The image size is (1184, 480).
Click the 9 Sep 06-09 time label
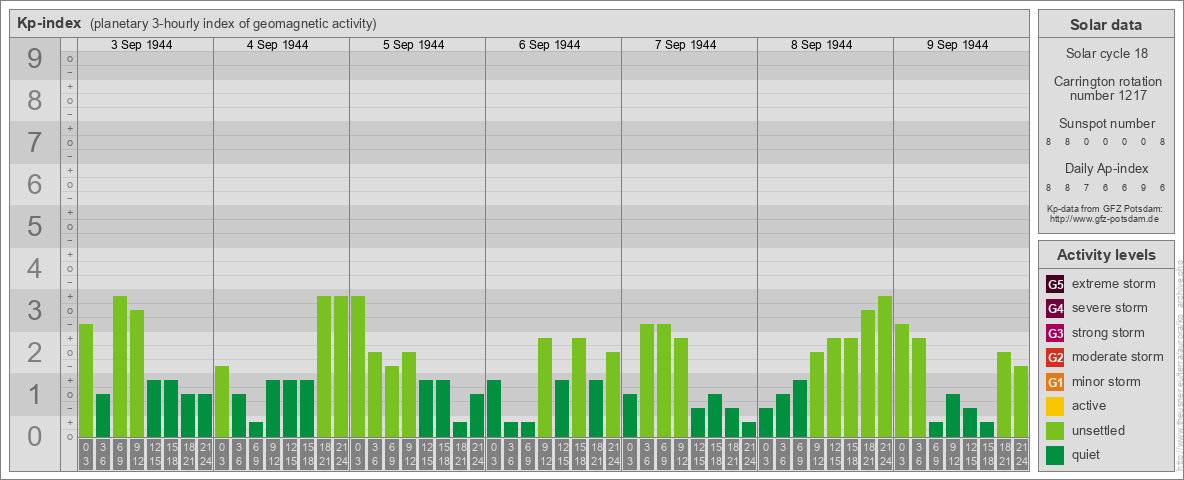click(936, 454)
